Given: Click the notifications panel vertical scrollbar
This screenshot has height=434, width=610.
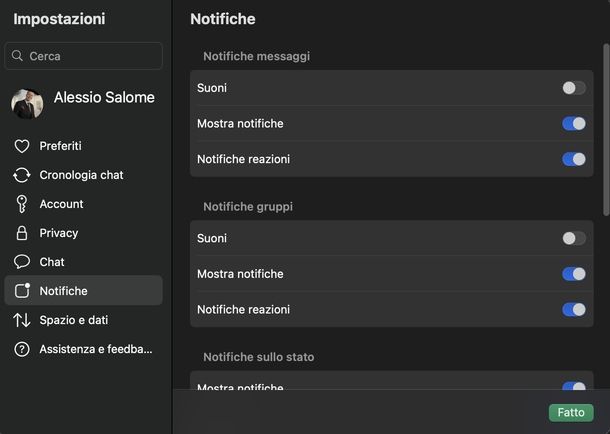Looking at the screenshot, I should point(606,130).
